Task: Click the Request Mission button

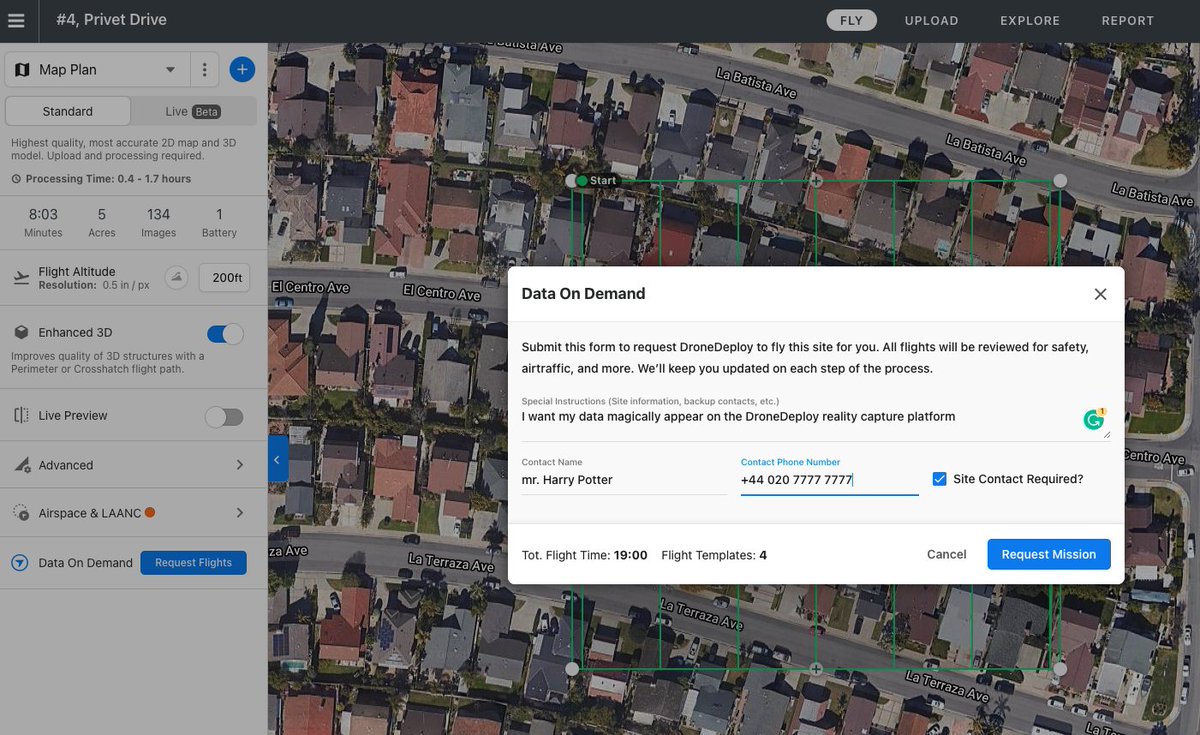Action: [1049, 554]
